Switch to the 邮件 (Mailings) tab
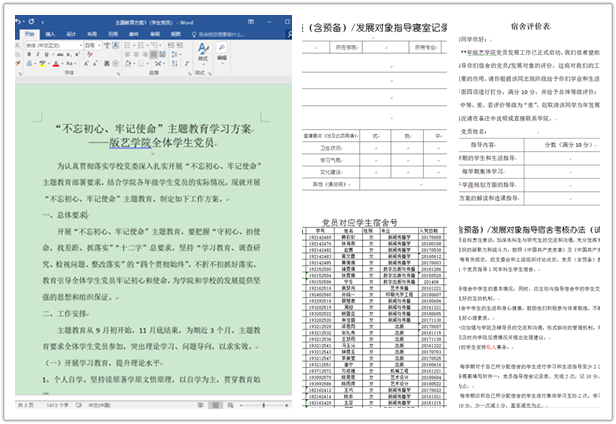 point(134,34)
